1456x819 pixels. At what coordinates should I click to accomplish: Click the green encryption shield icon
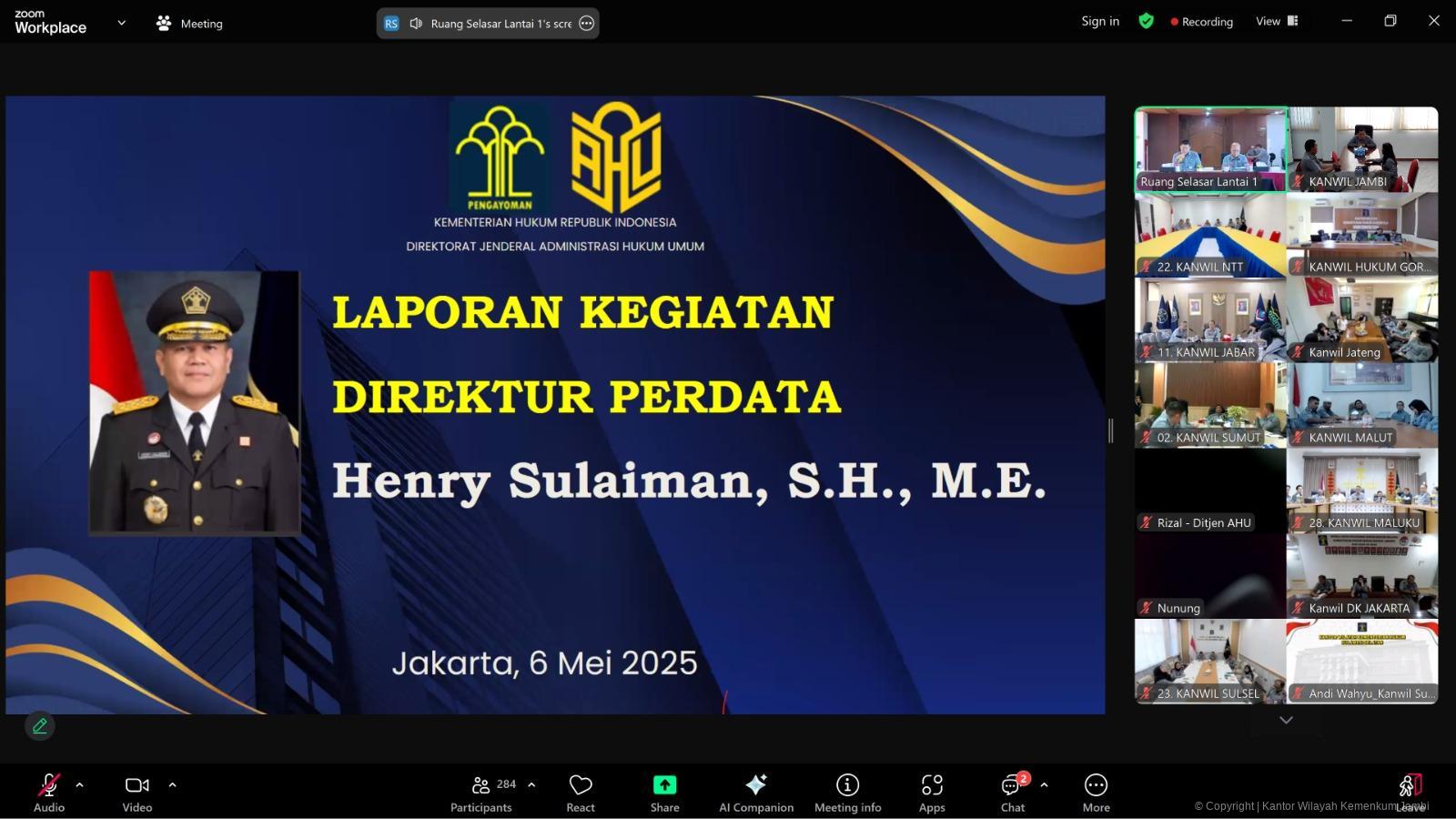tap(1146, 21)
